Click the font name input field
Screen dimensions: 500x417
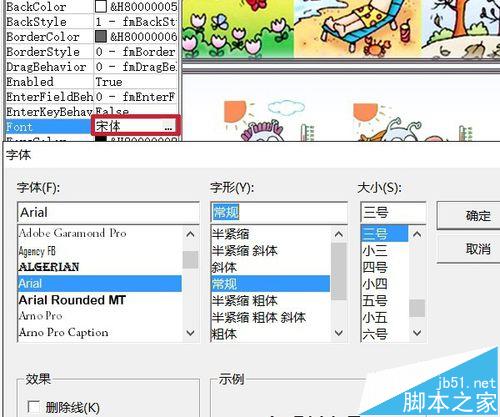point(108,212)
